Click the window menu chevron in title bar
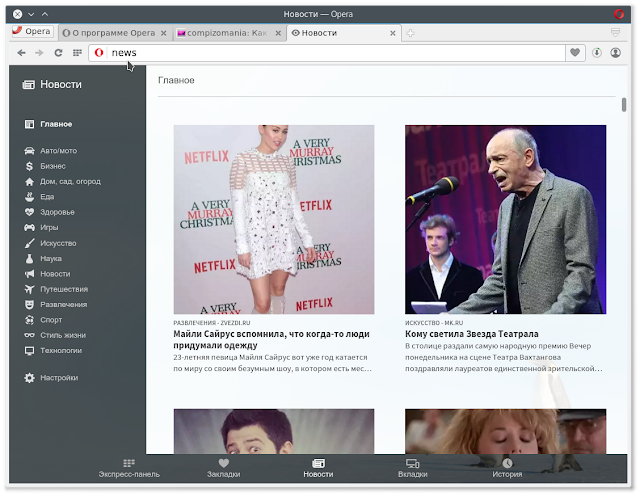Viewport: 640px width, 496px height. click(31, 14)
